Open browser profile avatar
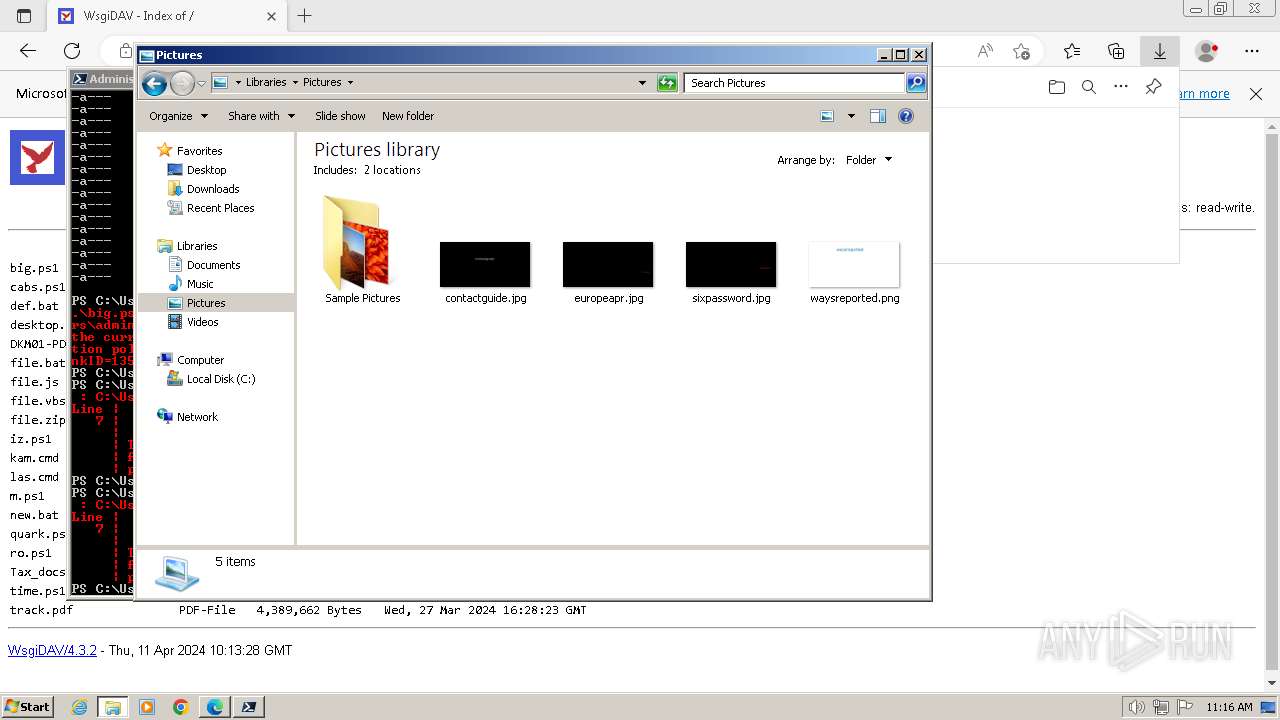 pos(1207,51)
